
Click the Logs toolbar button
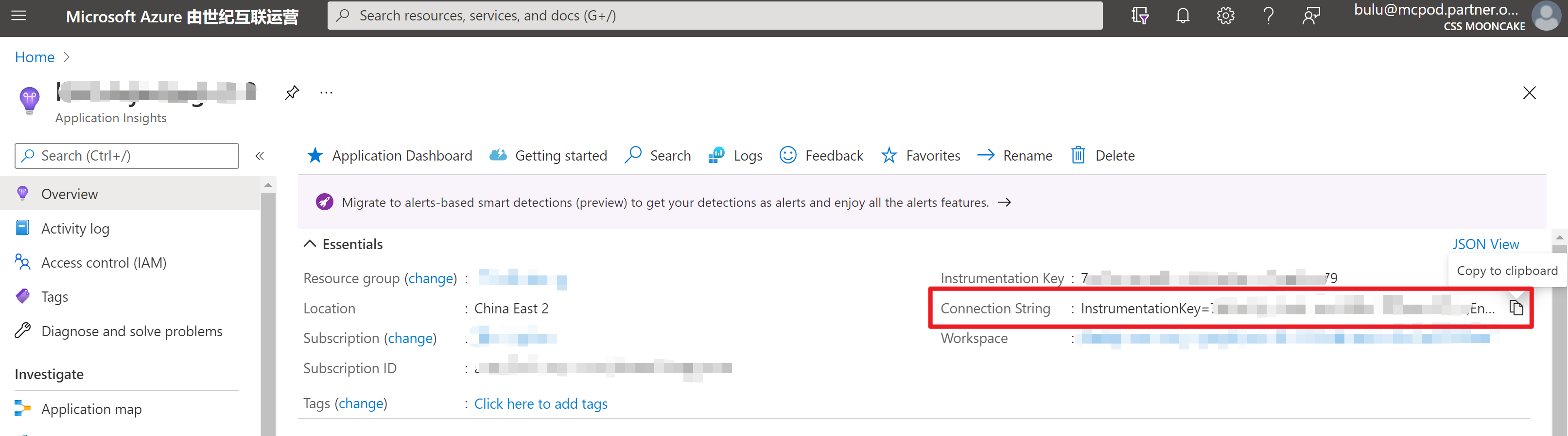pos(735,156)
